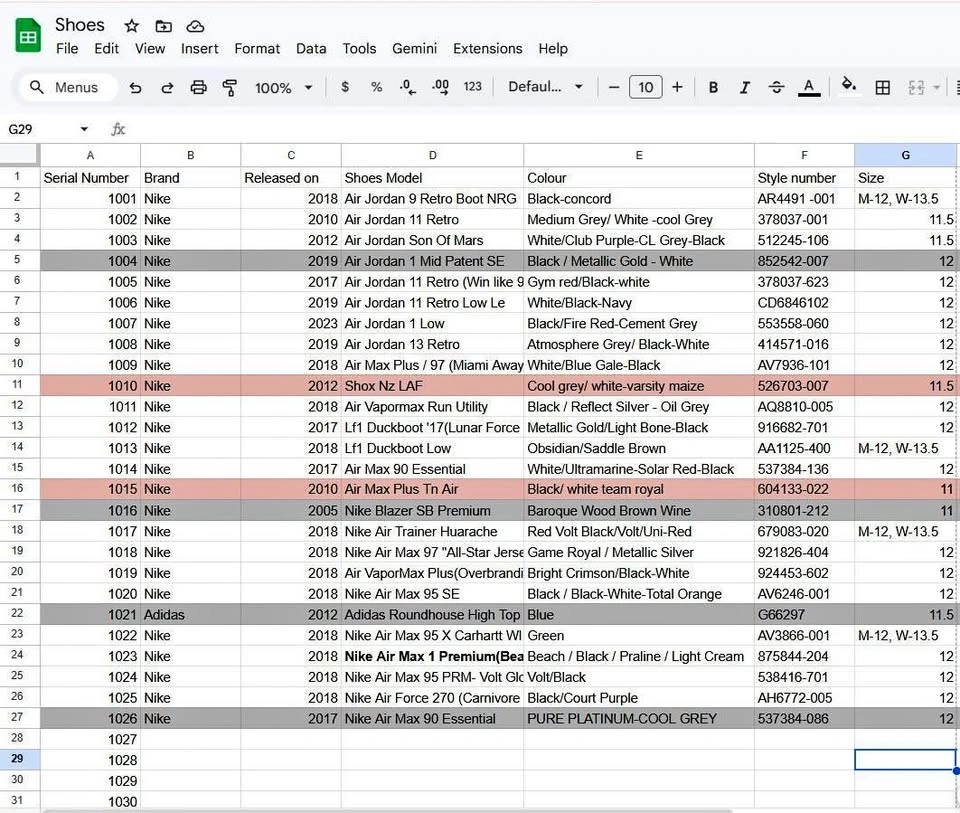Select the paint format tool
The height and width of the screenshot is (813, 960).
point(230,88)
